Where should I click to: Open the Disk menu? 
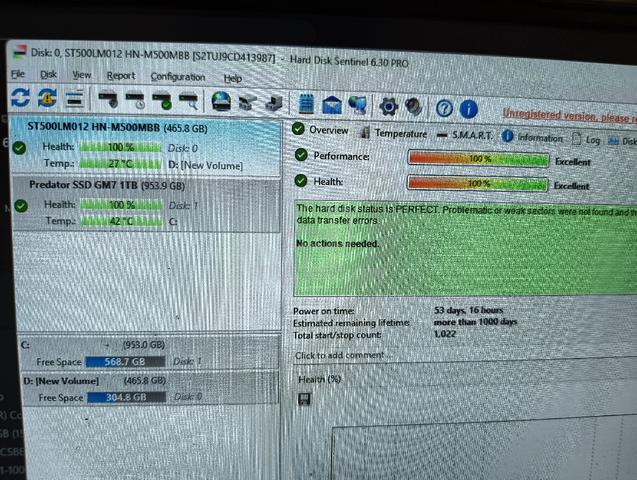(48, 74)
